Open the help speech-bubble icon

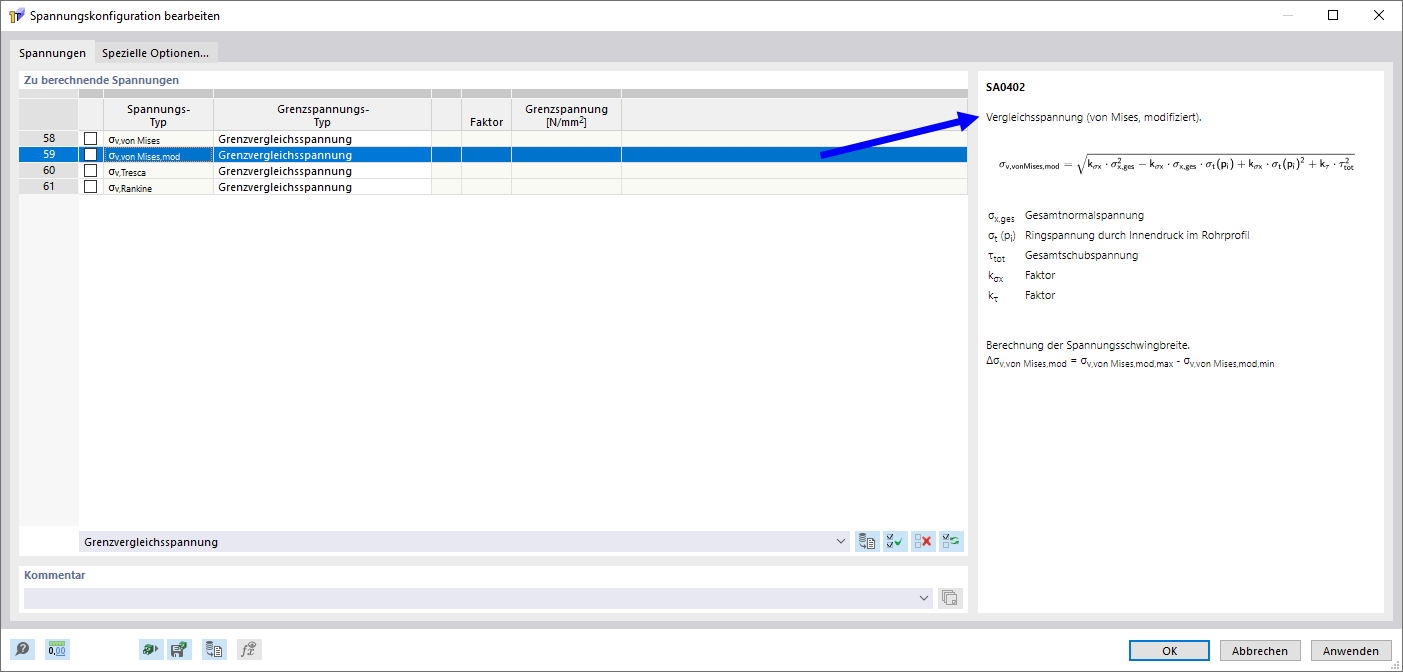[23, 650]
